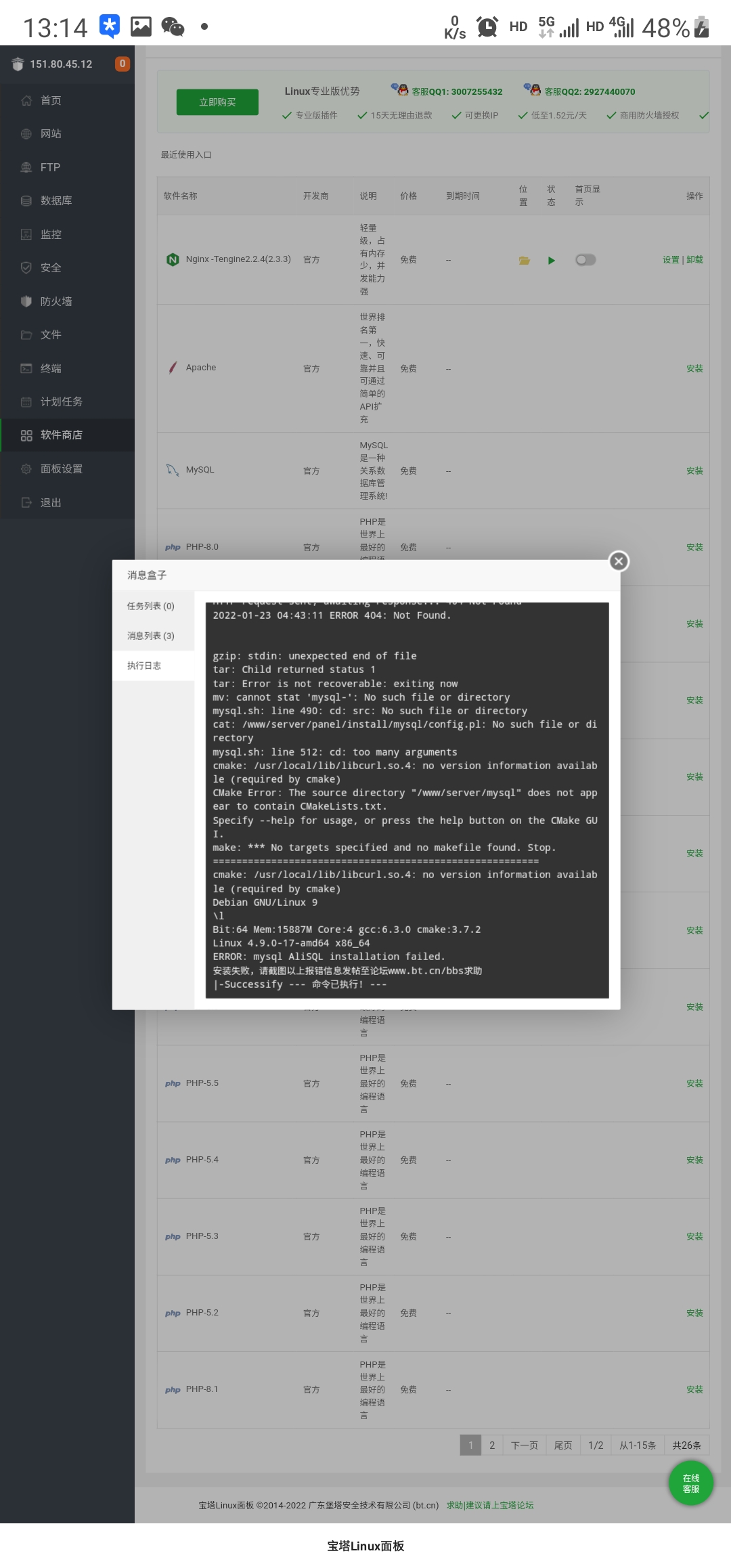
Task: Install PHP-8.0 via 安装 link
Action: click(694, 548)
